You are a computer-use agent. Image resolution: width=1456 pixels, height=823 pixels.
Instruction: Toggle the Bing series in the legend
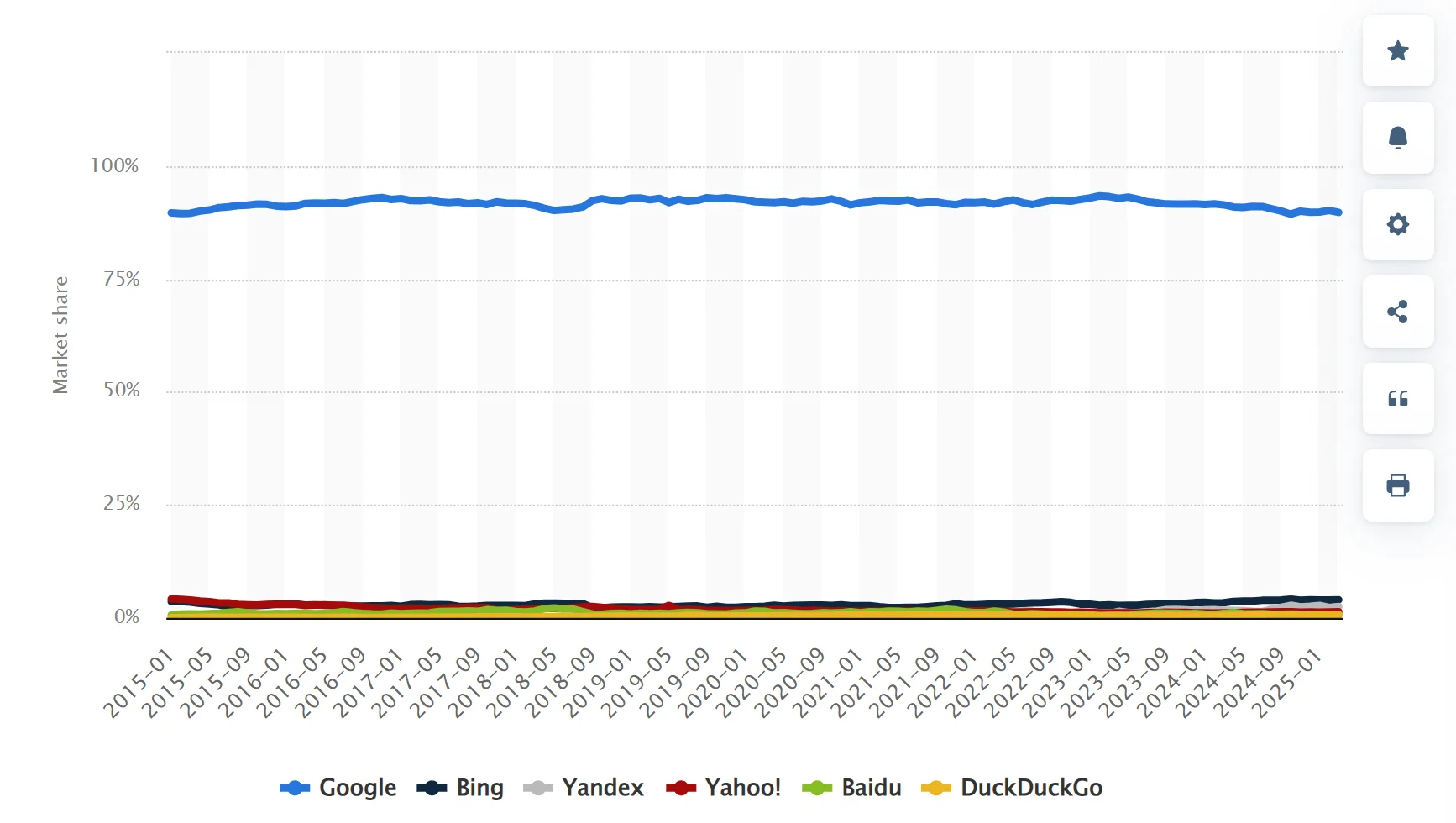click(479, 788)
